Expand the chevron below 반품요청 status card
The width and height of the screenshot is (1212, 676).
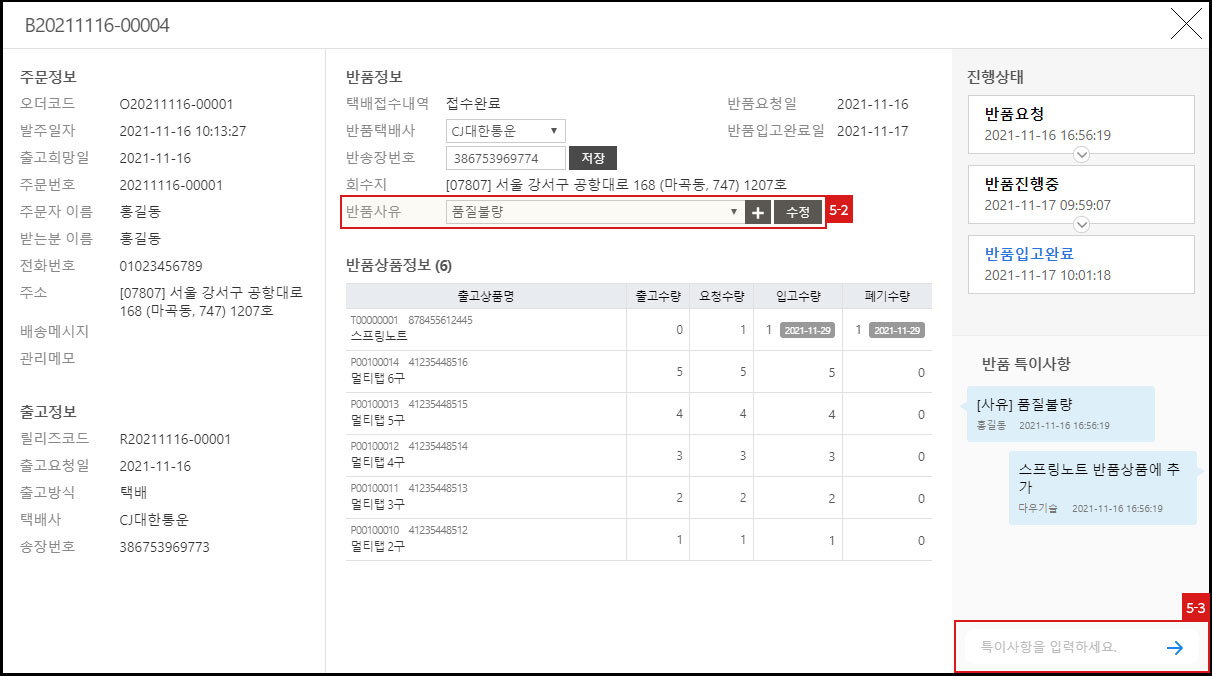point(1081,154)
